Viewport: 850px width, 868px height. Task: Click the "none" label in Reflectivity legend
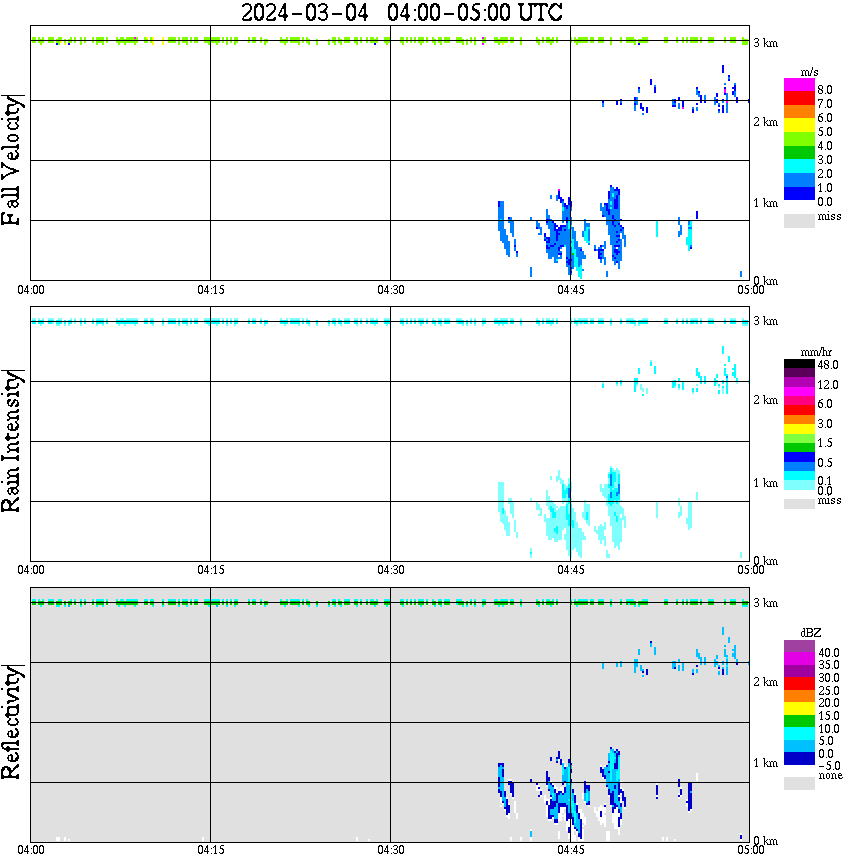coord(830,776)
